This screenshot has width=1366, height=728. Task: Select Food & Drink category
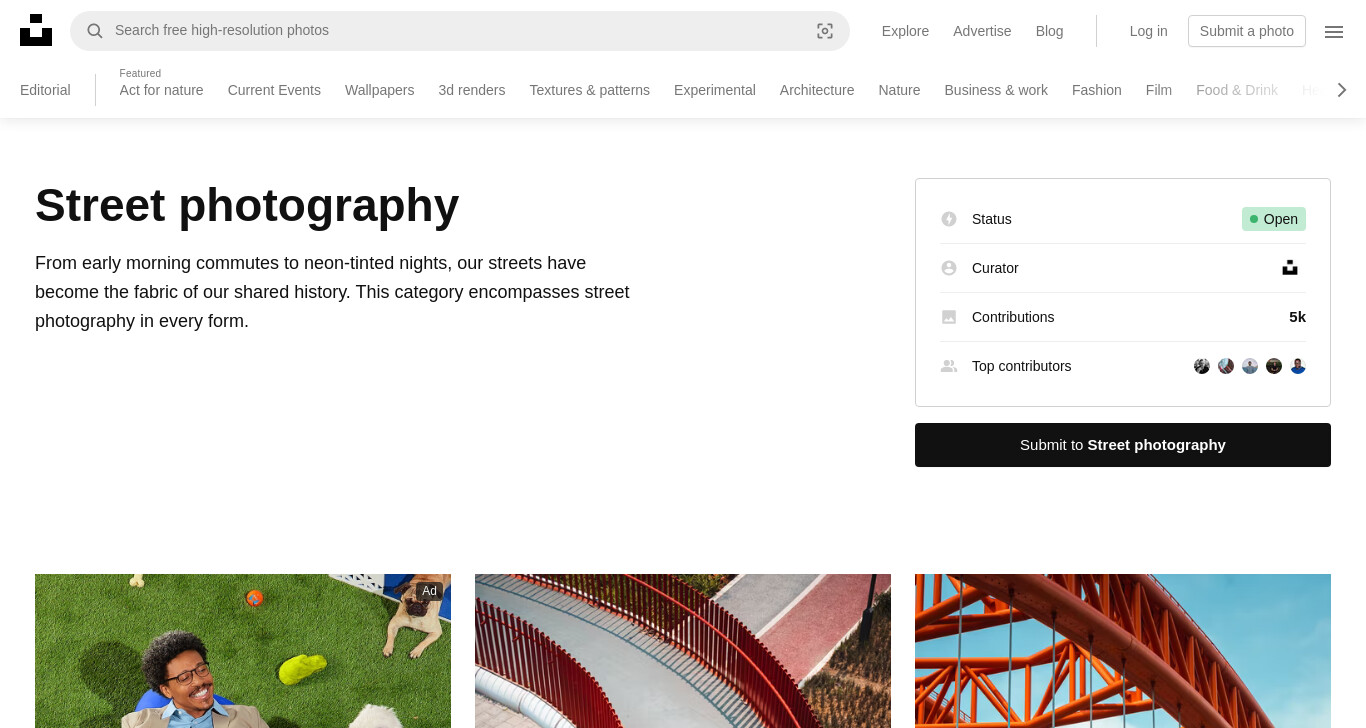click(x=1237, y=90)
